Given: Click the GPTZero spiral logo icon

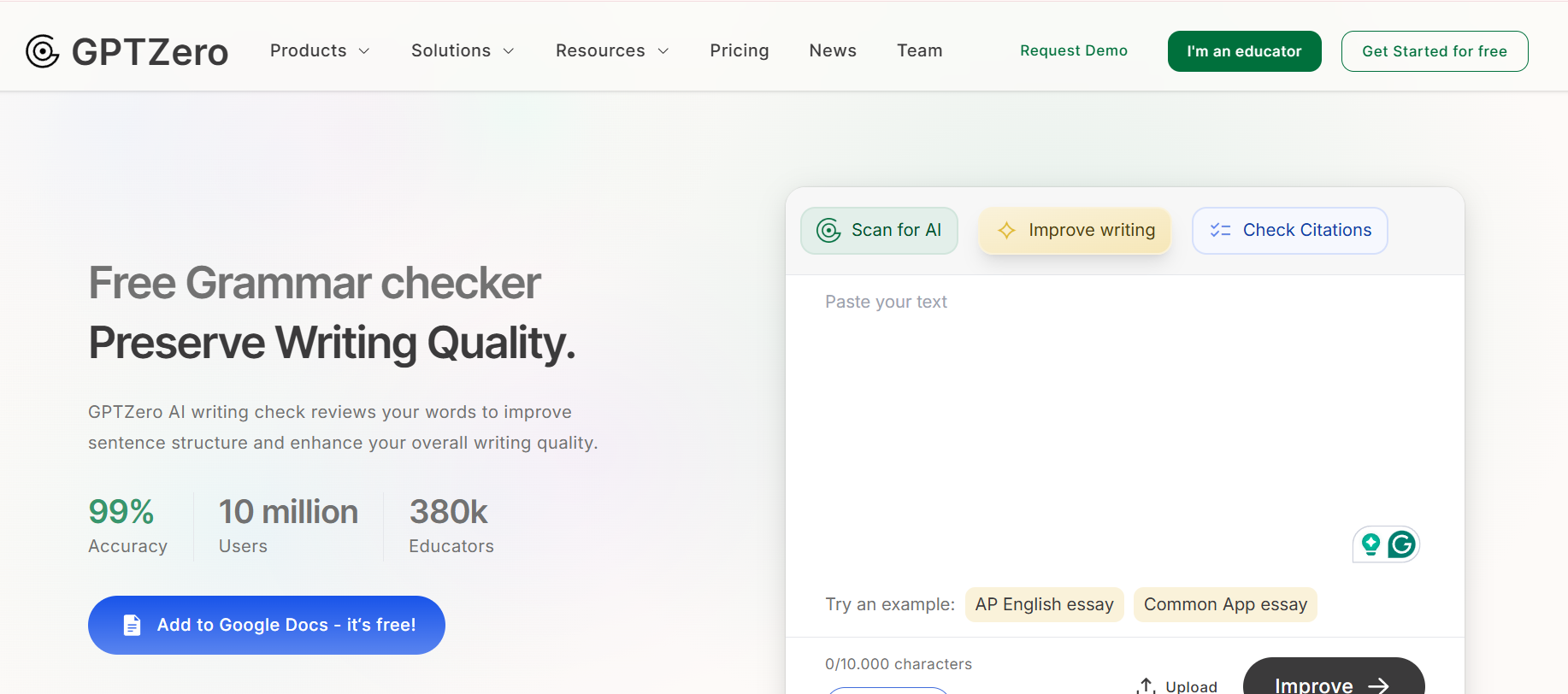Looking at the screenshot, I should (x=42, y=51).
